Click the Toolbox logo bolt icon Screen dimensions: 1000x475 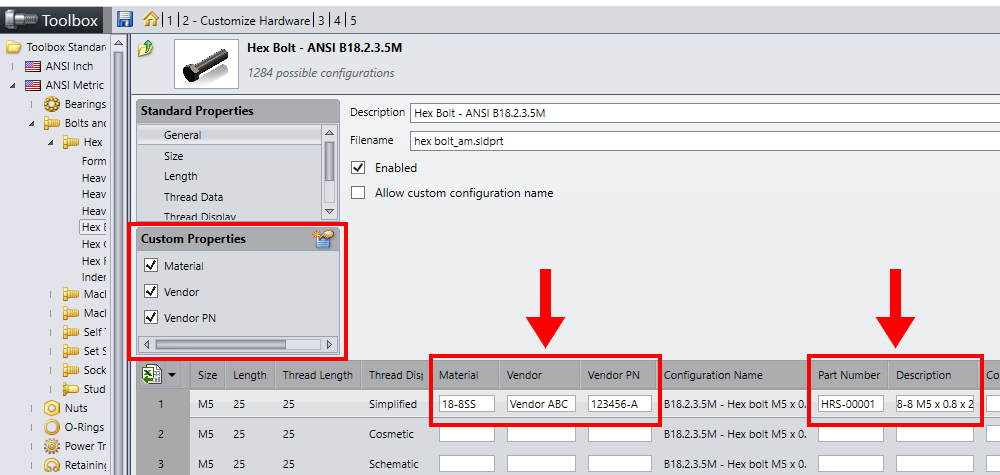[20, 20]
